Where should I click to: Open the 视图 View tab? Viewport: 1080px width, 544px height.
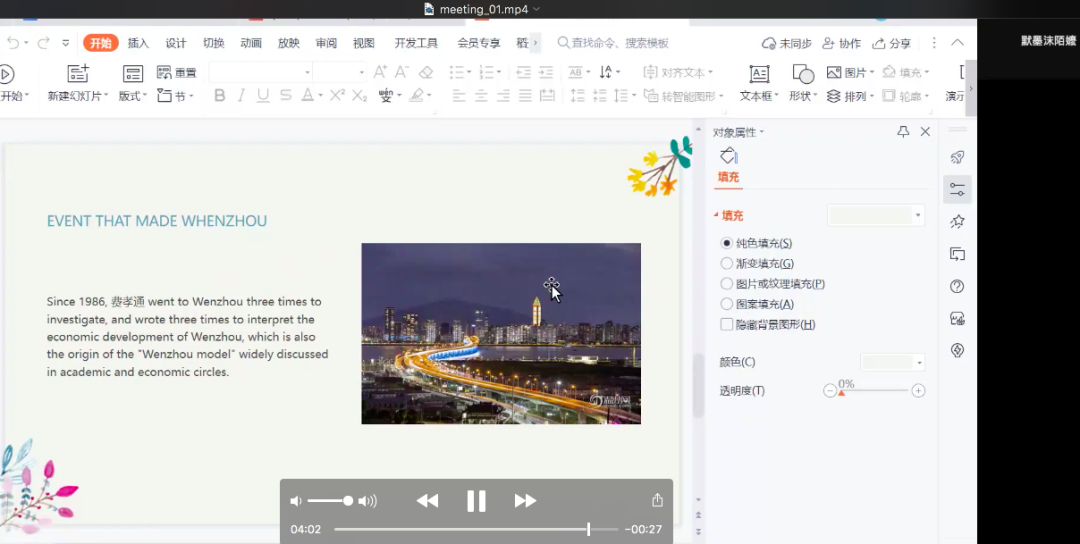coord(364,43)
